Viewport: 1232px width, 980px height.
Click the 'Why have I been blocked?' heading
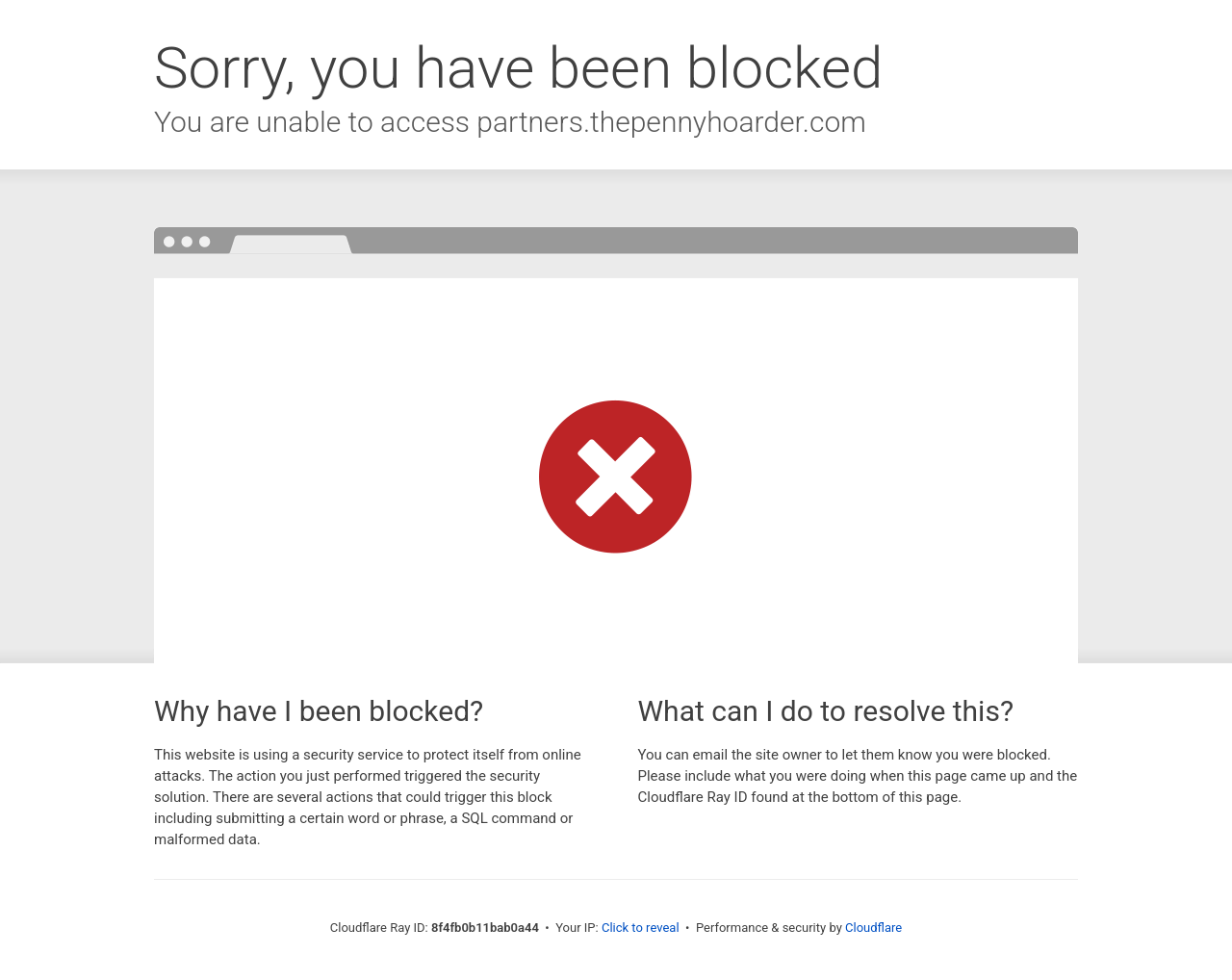(319, 711)
